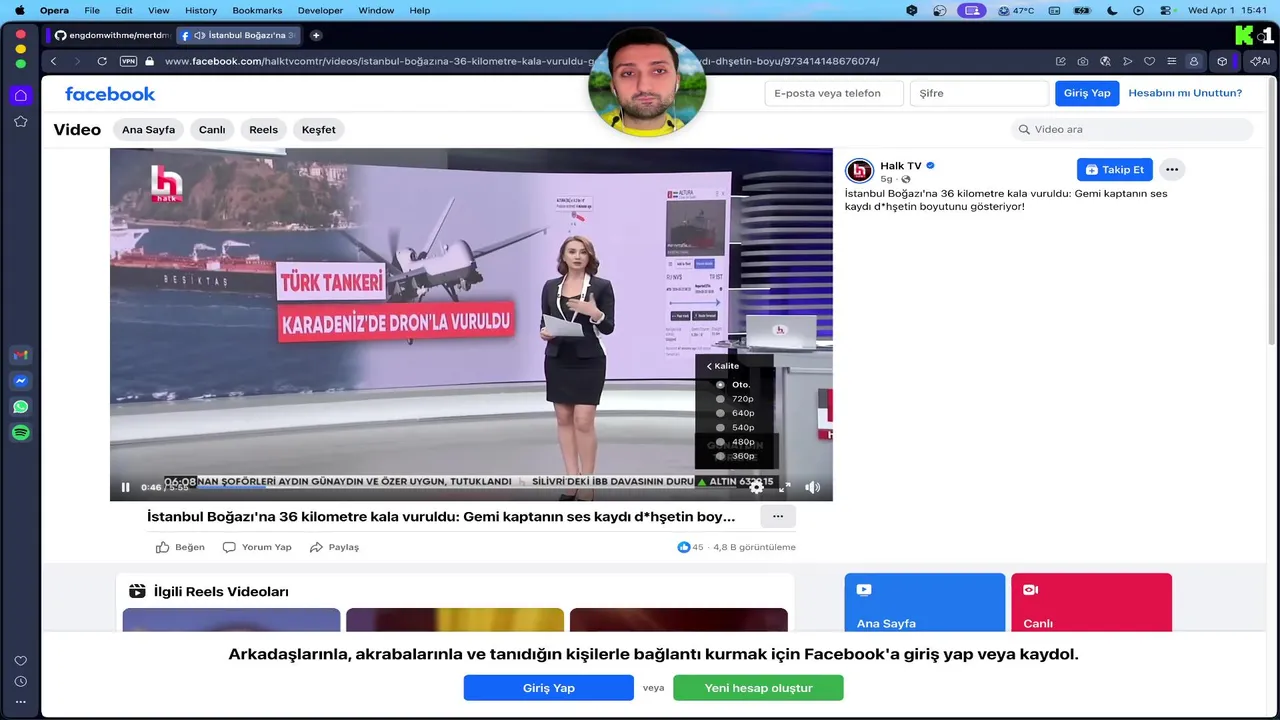Select 640p quality
Image resolution: width=1280 pixels, height=720 pixels.
[x=734, y=413]
